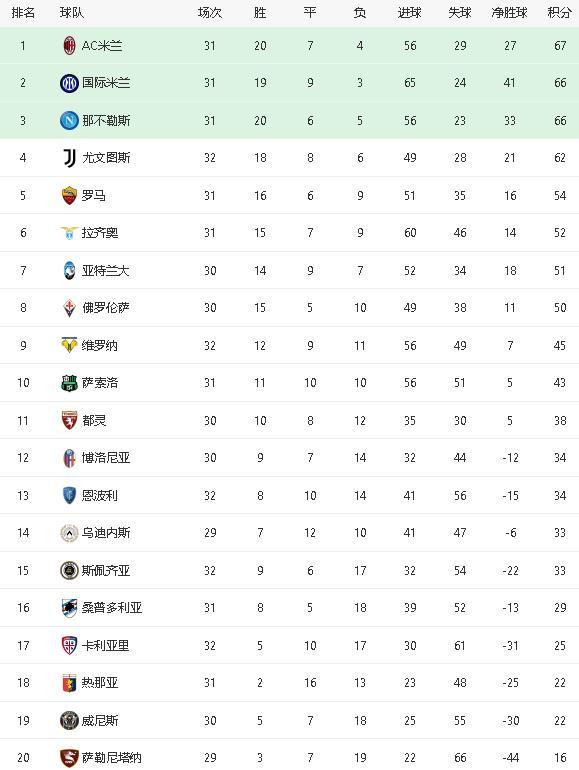This screenshot has height=770, width=579.
Task: Click the 亚特兰大 team logo
Action: [69, 271]
